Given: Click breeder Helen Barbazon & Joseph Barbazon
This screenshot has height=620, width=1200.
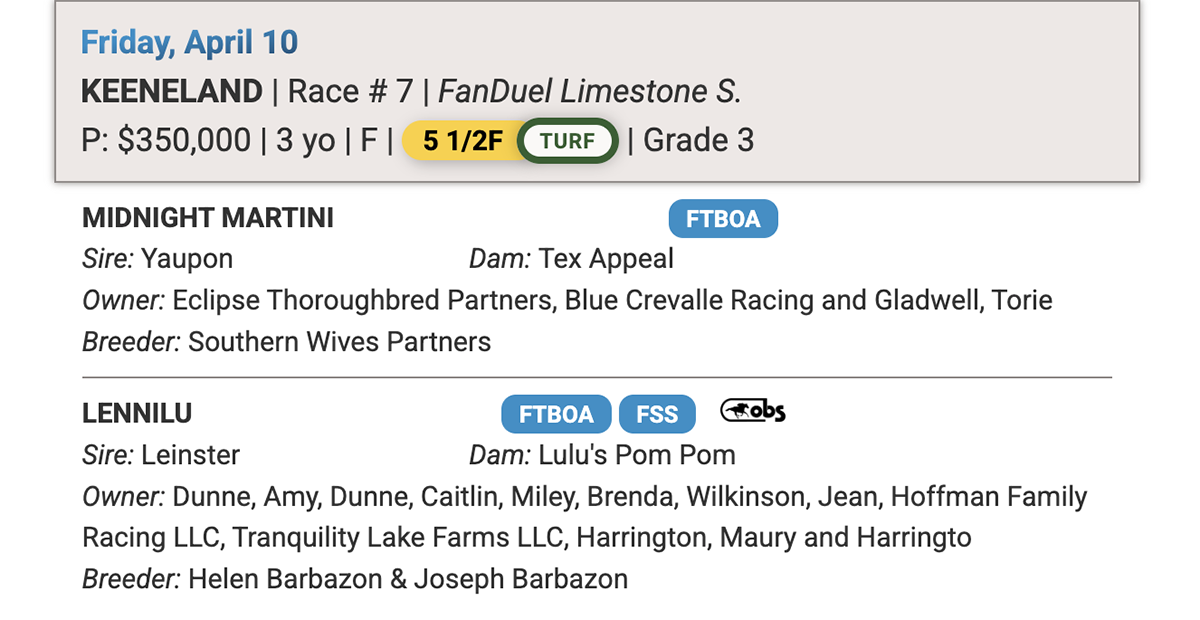Looking at the screenshot, I should tap(408, 578).
